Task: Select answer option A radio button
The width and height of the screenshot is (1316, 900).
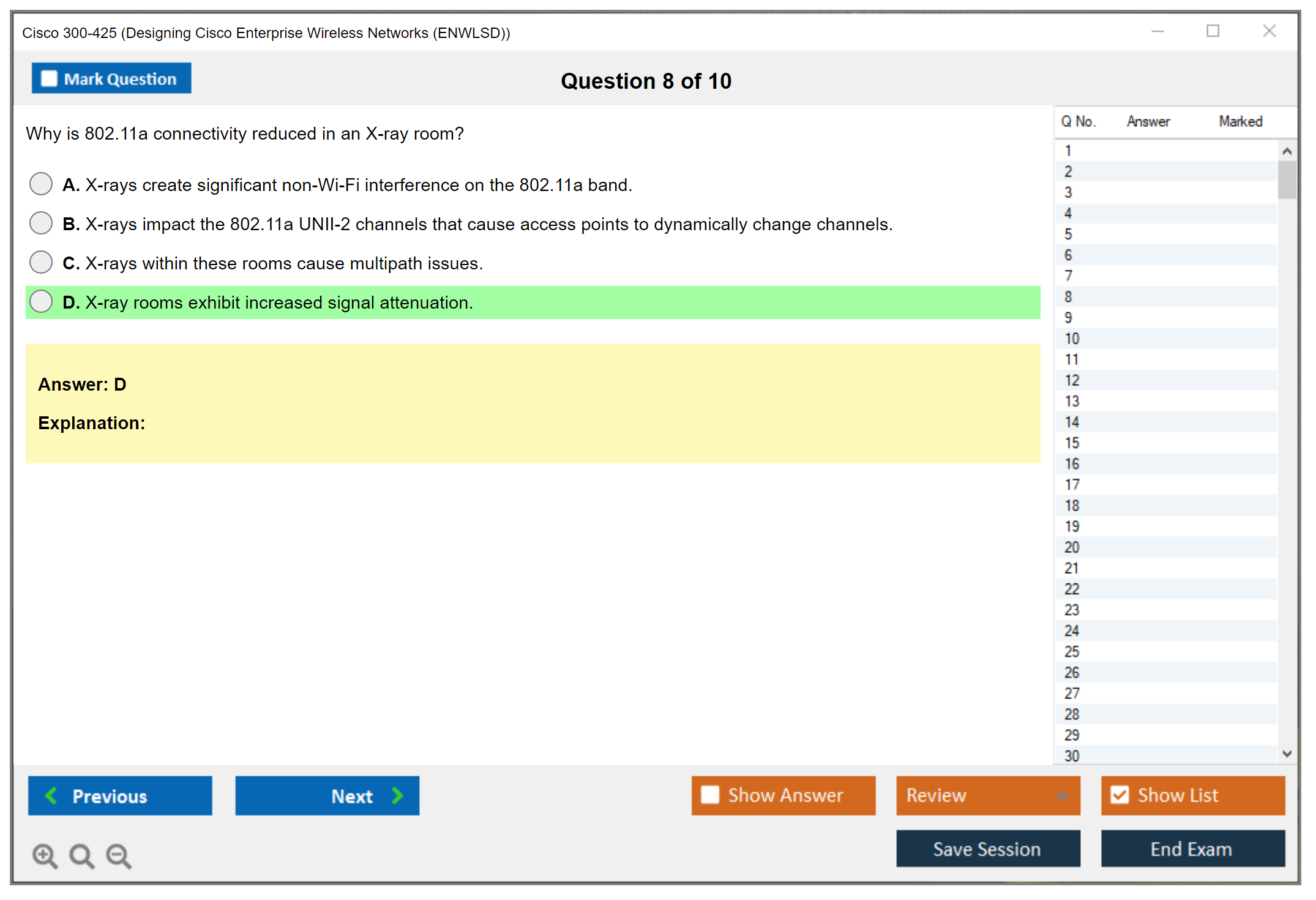Action: coord(41,184)
